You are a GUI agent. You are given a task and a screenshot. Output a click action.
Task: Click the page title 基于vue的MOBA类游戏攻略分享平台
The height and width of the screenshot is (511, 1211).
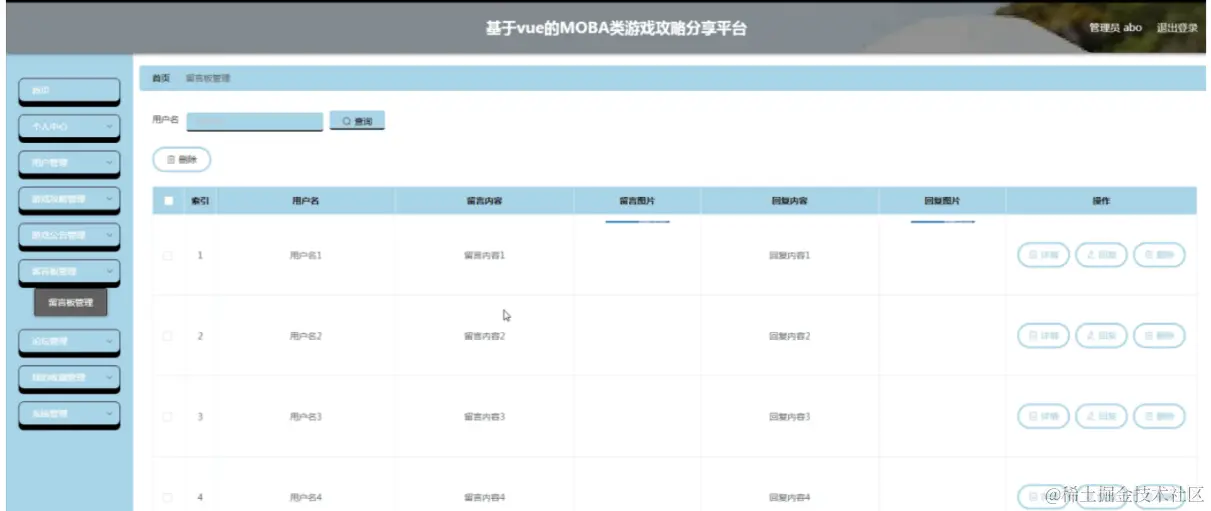click(616, 29)
